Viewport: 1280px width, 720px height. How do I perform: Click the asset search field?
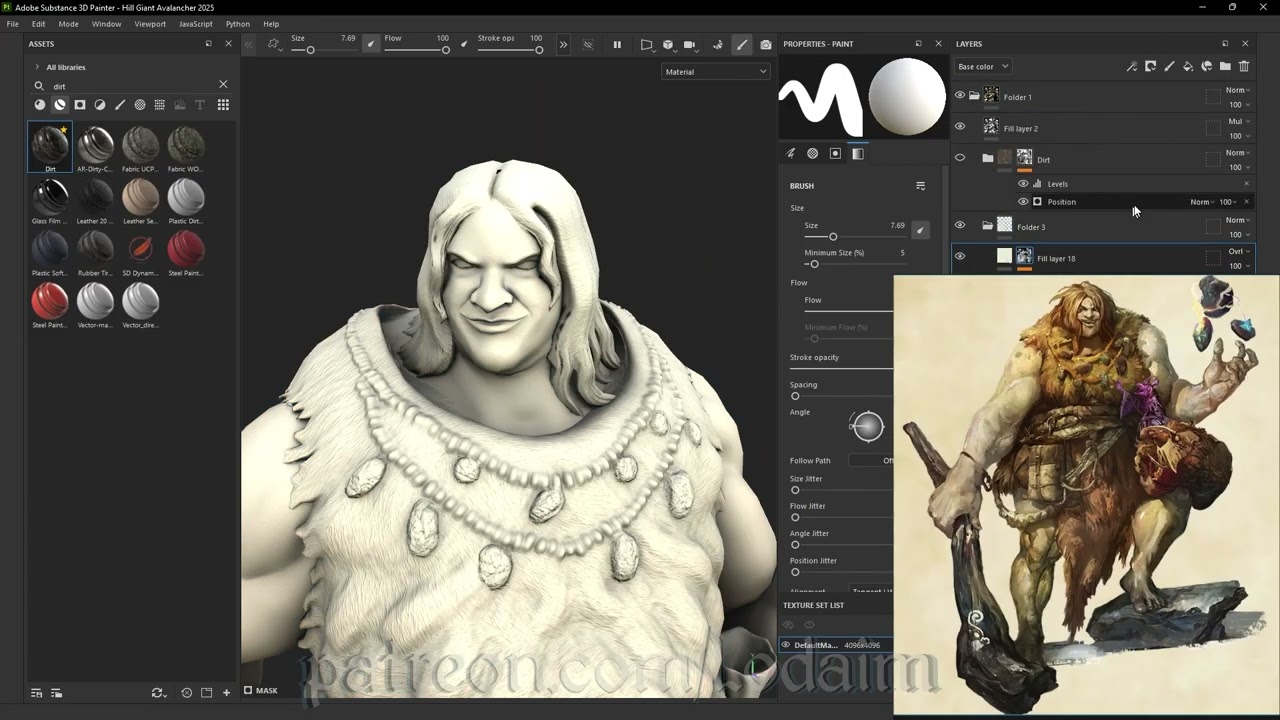pyautogui.click(x=131, y=86)
